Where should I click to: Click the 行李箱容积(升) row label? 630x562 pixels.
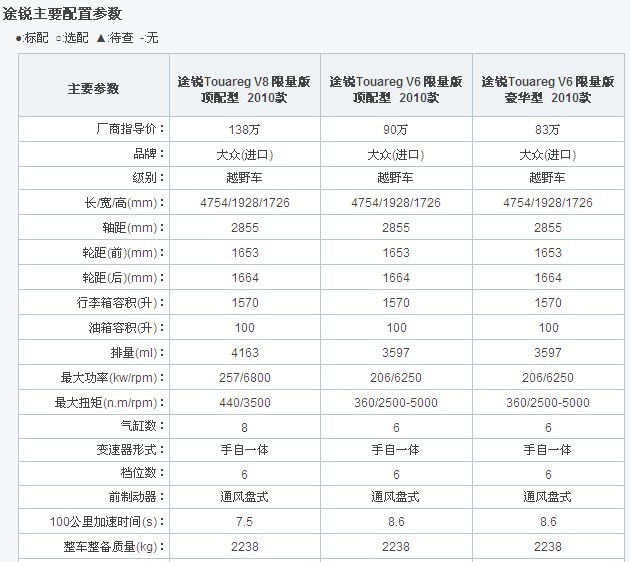tap(121, 302)
